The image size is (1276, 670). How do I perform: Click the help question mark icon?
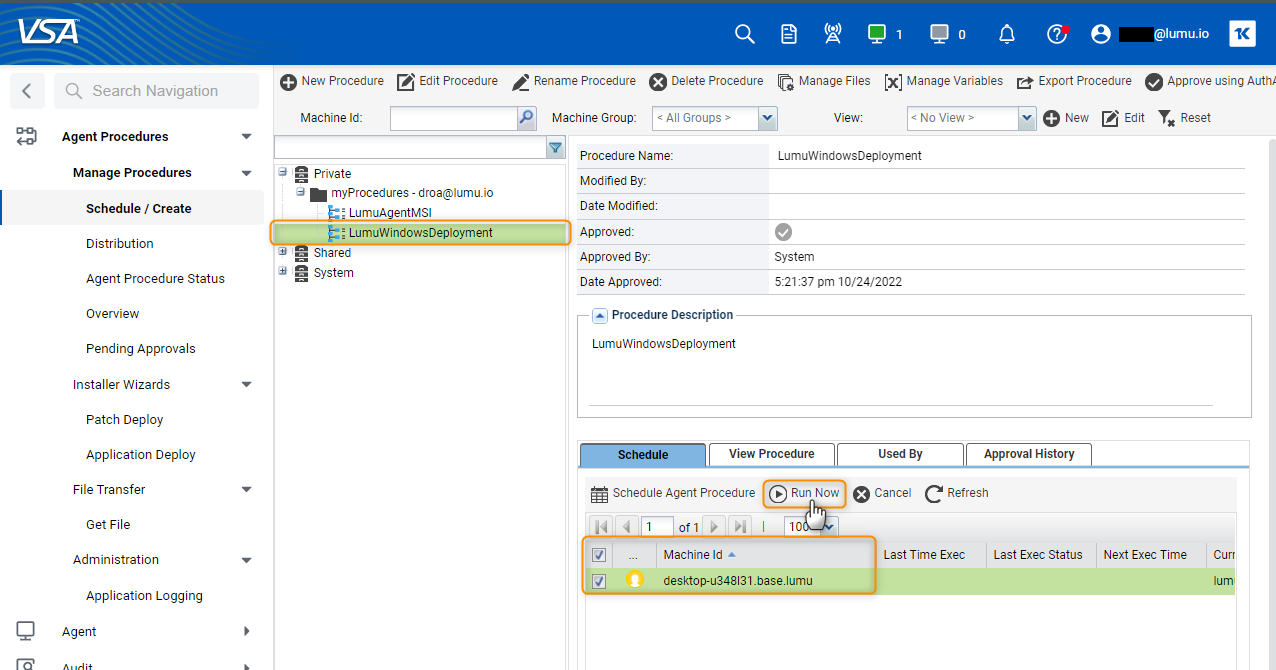click(1057, 34)
